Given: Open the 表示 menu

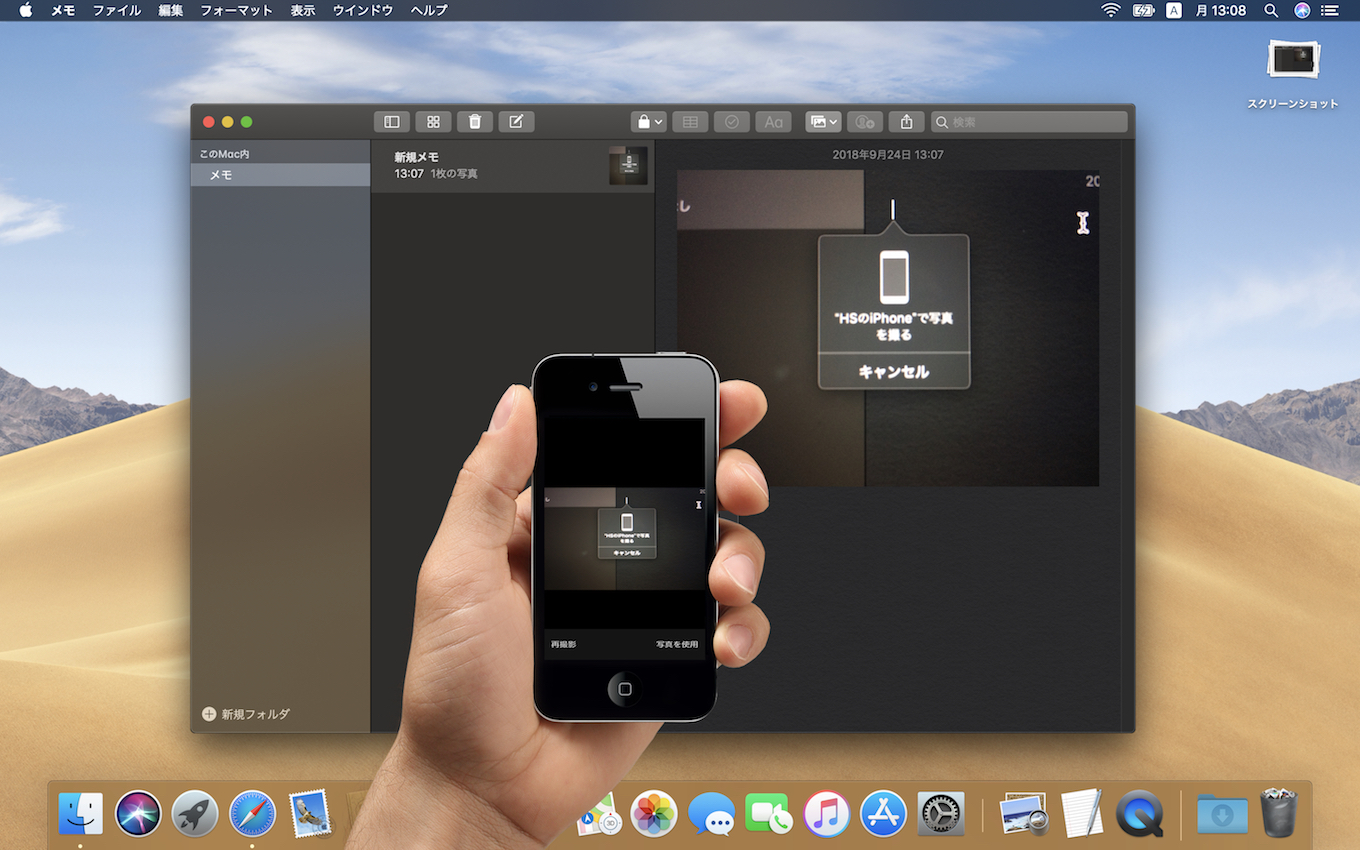Looking at the screenshot, I should pos(303,10).
